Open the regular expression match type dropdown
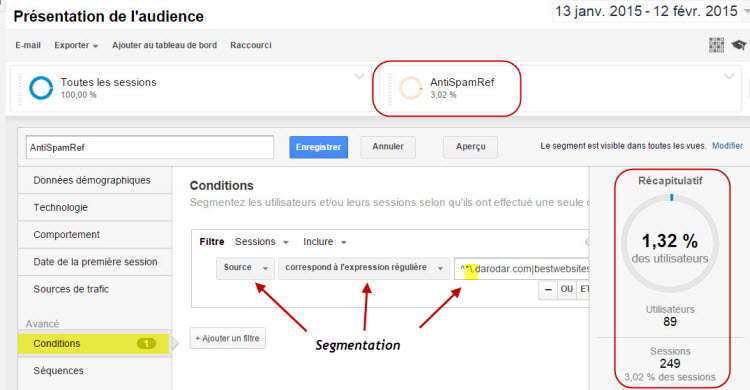The image size is (750, 390). tap(364, 268)
